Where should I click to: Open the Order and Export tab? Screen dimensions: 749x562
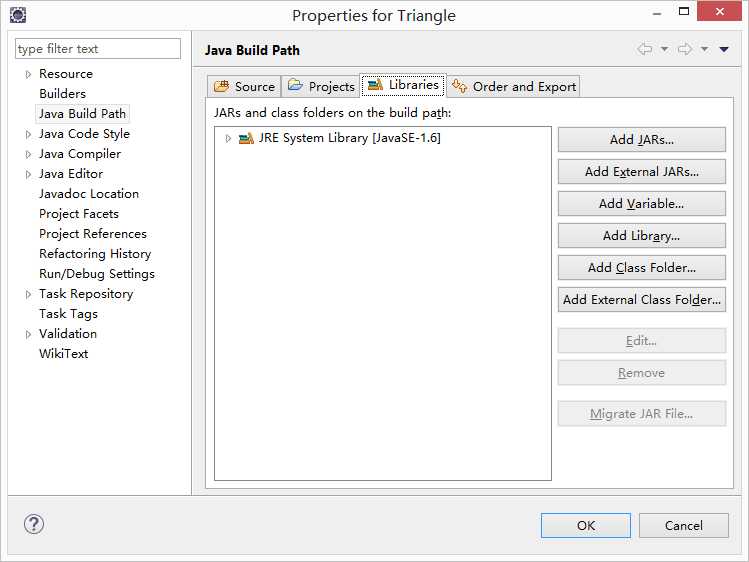[514, 86]
